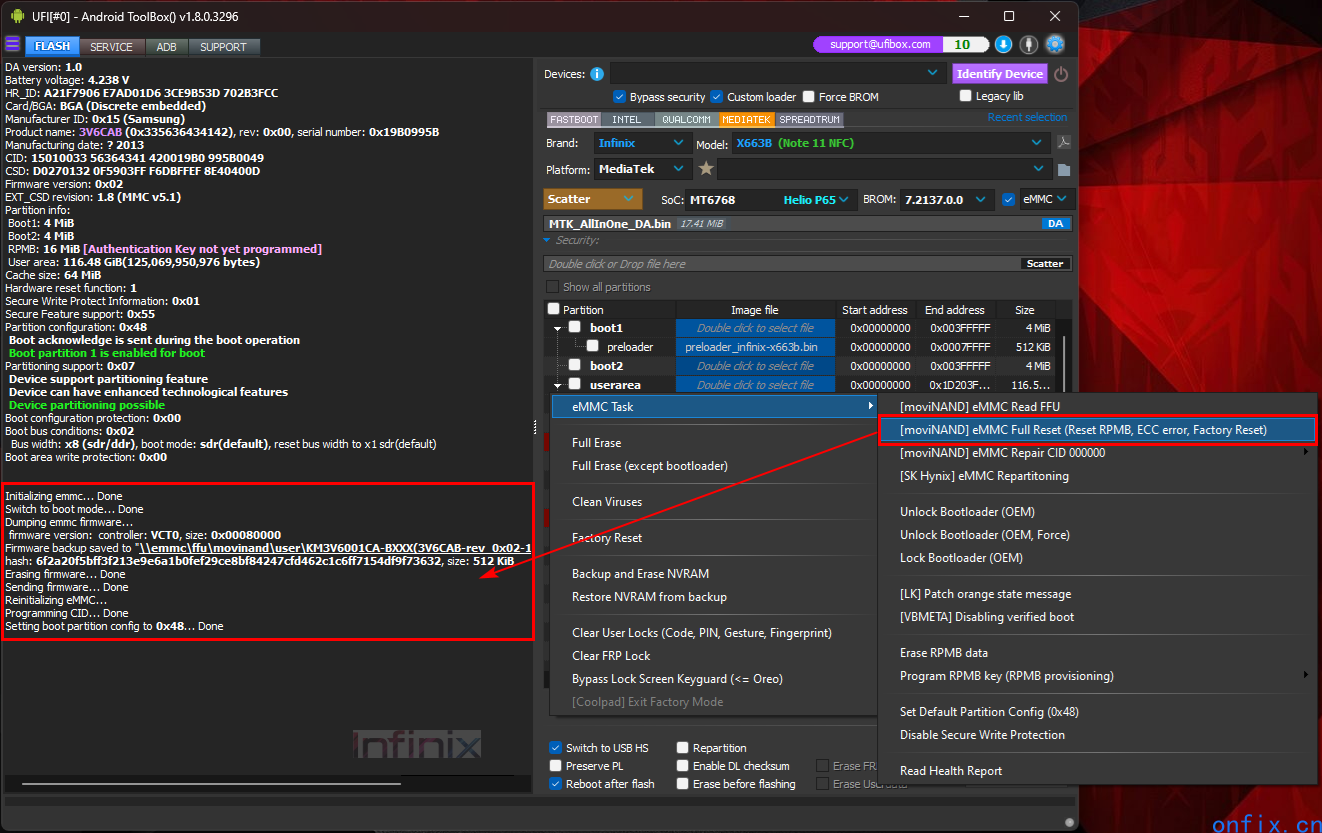Enable Erase before flashing checkbox
Image resolution: width=1322 pixels, height=833 pixels.
(683, 784)
